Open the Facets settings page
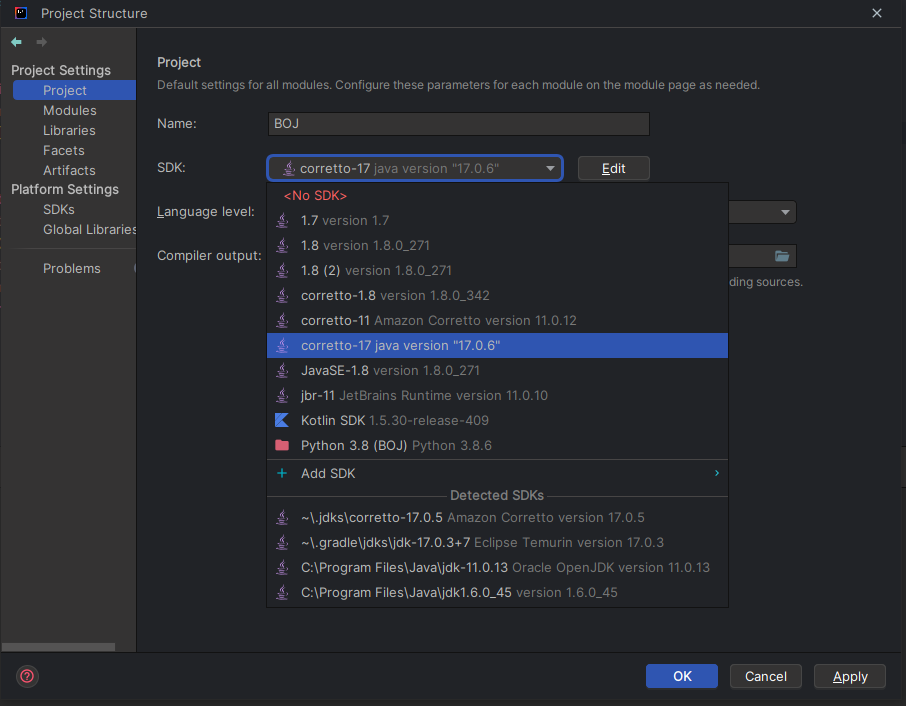The image size is (906, 706). (x=64, y=150)
